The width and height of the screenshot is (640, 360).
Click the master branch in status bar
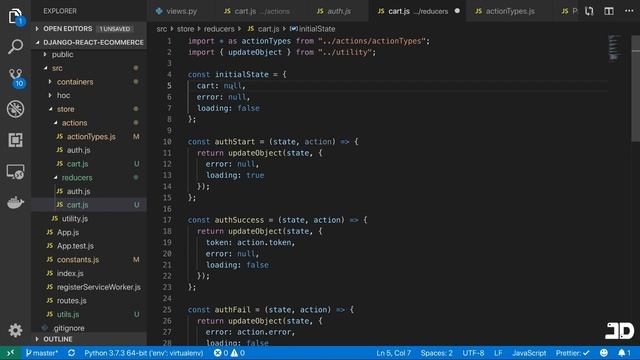click(42, 353)
